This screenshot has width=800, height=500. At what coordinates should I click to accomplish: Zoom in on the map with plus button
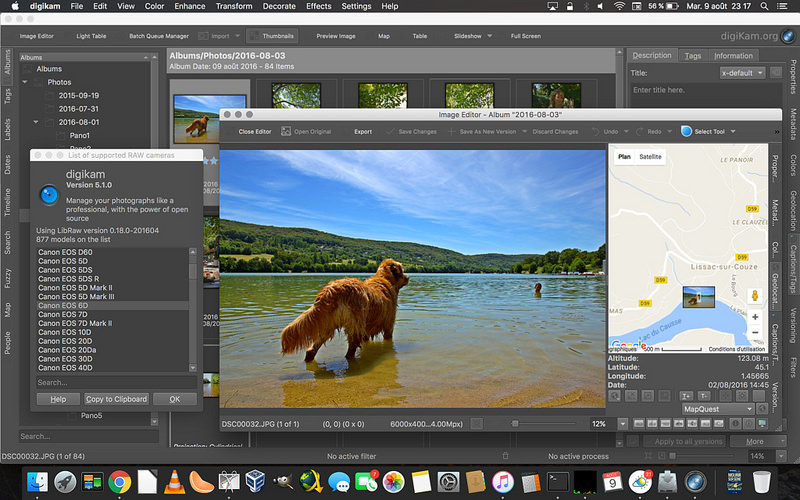(x=755, y=317)
